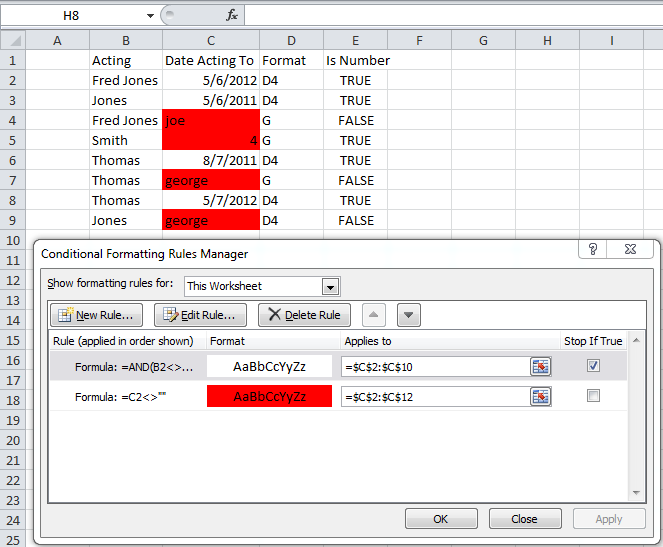This screenshot has width=663, height=547.
Task: Click the dialog help question mark icon
Action: pos(593,250)
